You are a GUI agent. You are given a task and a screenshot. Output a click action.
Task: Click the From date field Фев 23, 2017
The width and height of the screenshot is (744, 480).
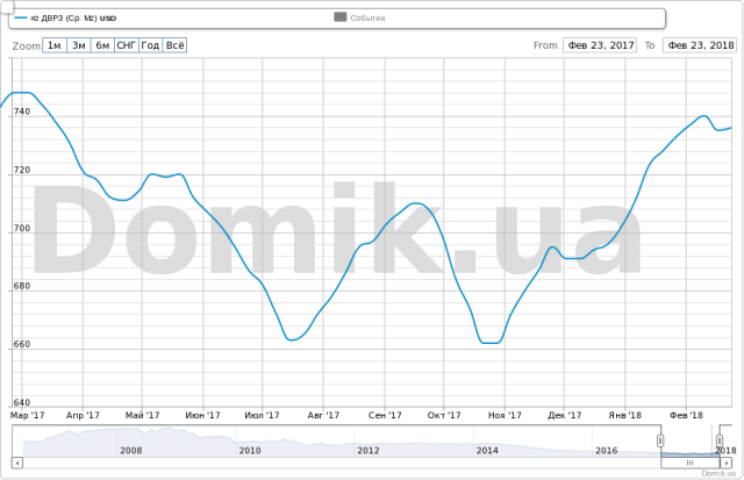coord(600,46)
